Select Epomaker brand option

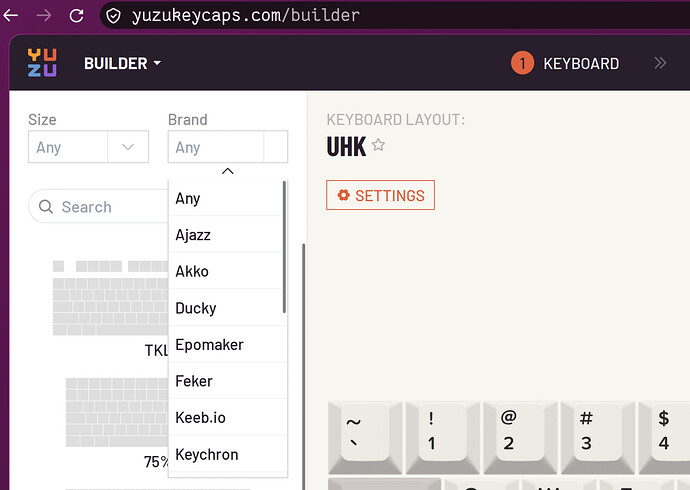click(228, 344)
